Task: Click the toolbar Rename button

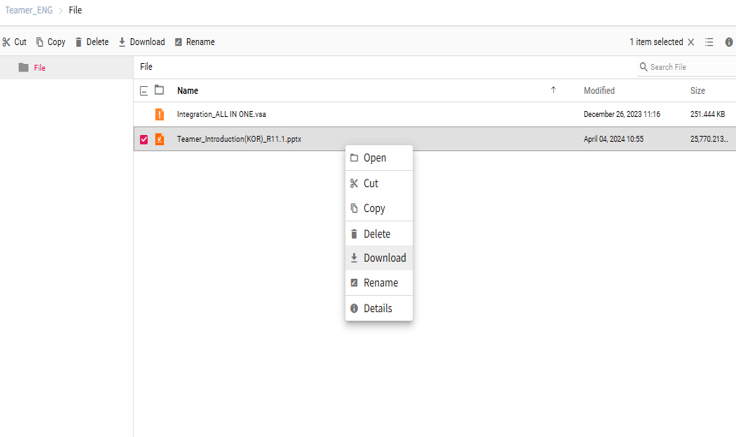Action: coord(194,42)
